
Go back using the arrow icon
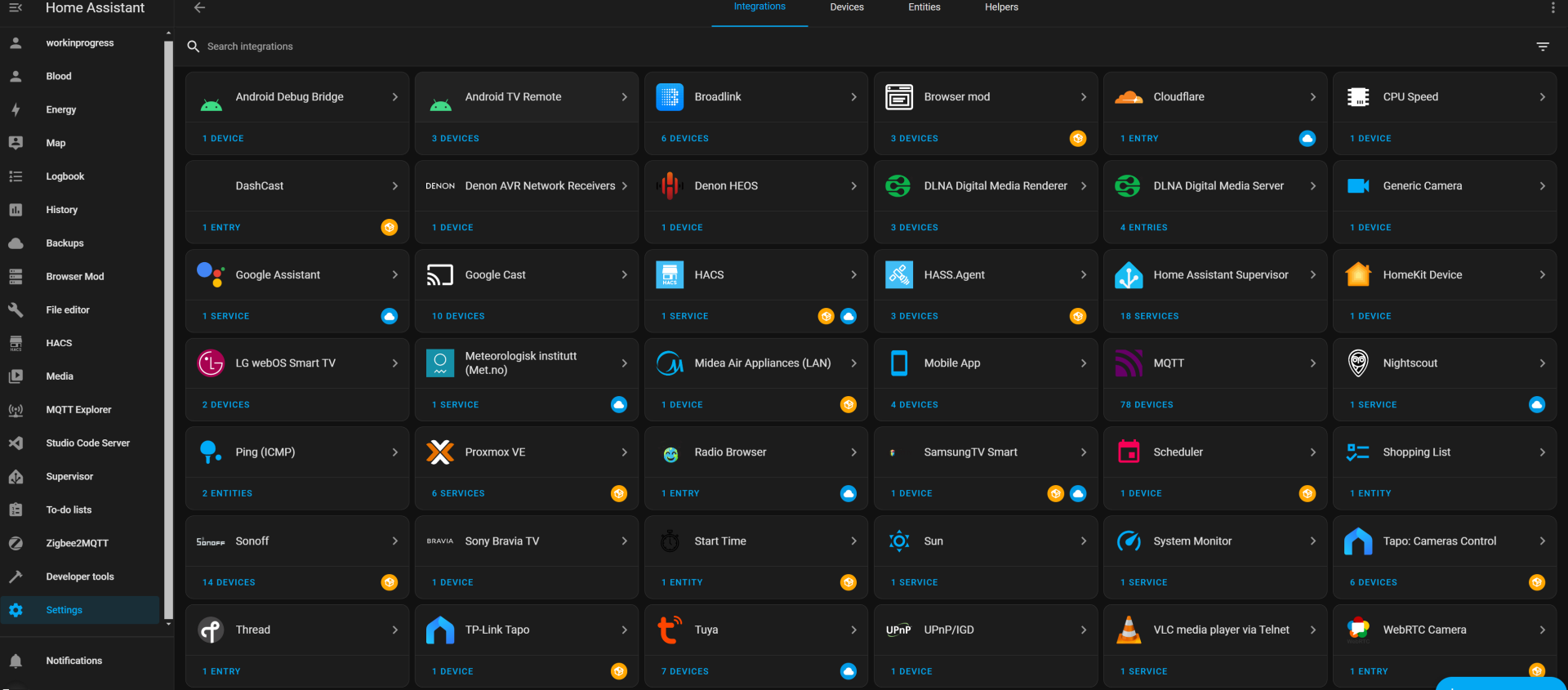[199, 7]
